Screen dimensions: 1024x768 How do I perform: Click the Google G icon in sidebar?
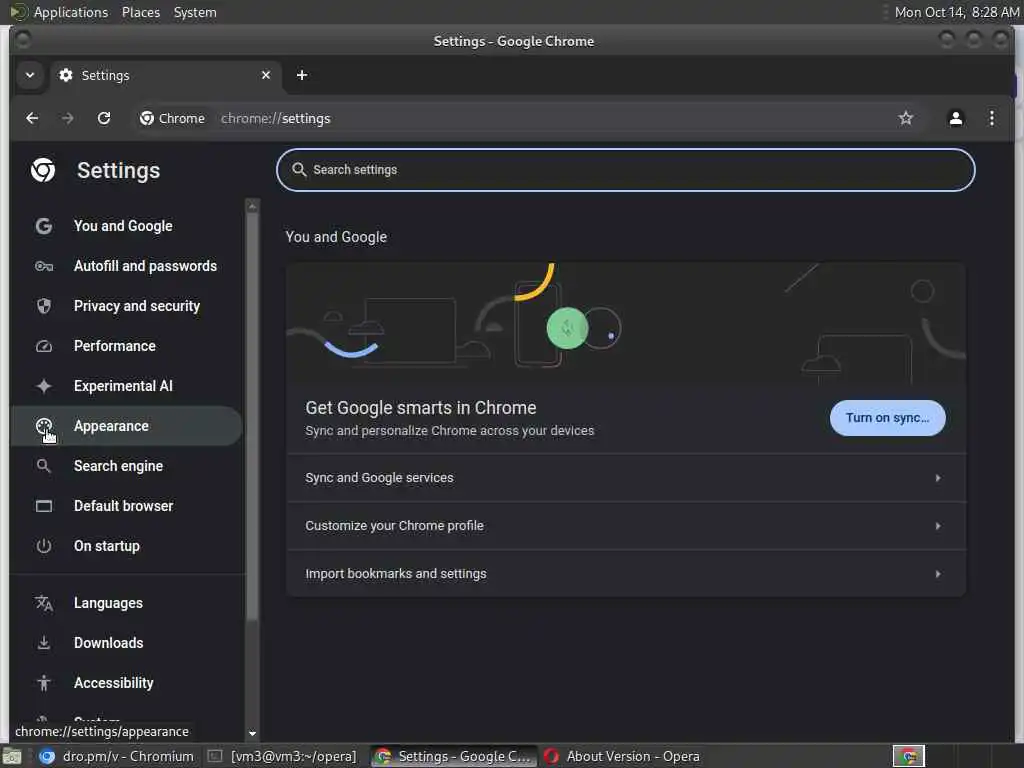pos(44,226)
